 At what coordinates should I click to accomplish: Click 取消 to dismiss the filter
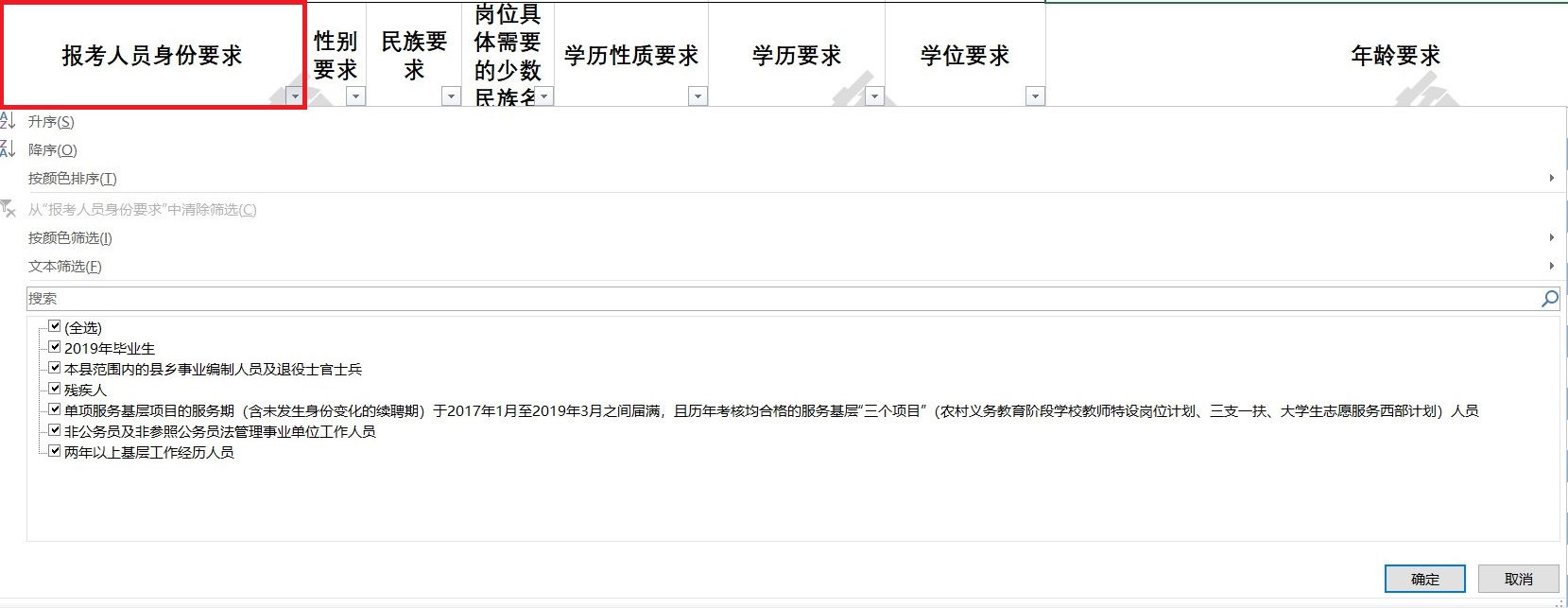click(x=1519, y=579)
